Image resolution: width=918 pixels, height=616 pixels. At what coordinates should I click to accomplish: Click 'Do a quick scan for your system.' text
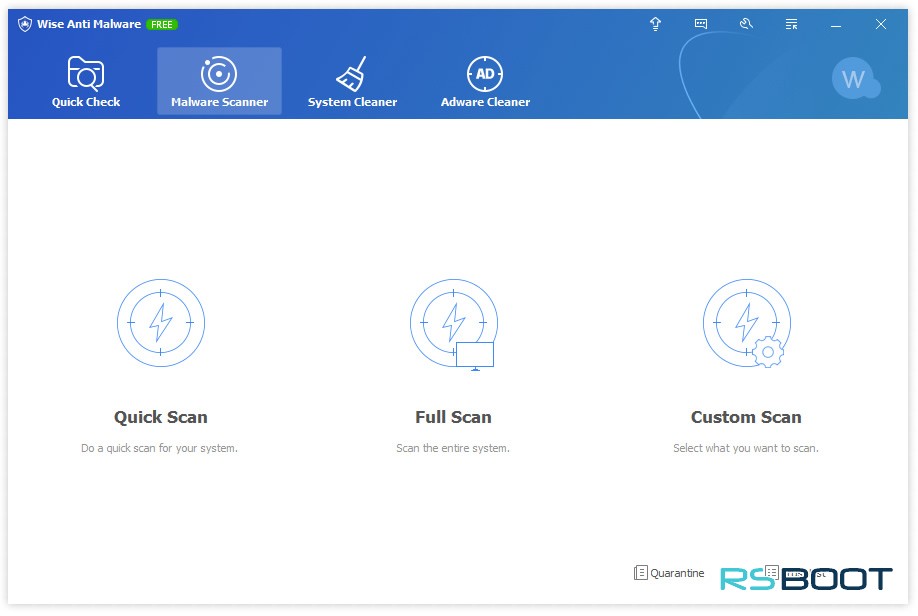(x=159, y=448)
